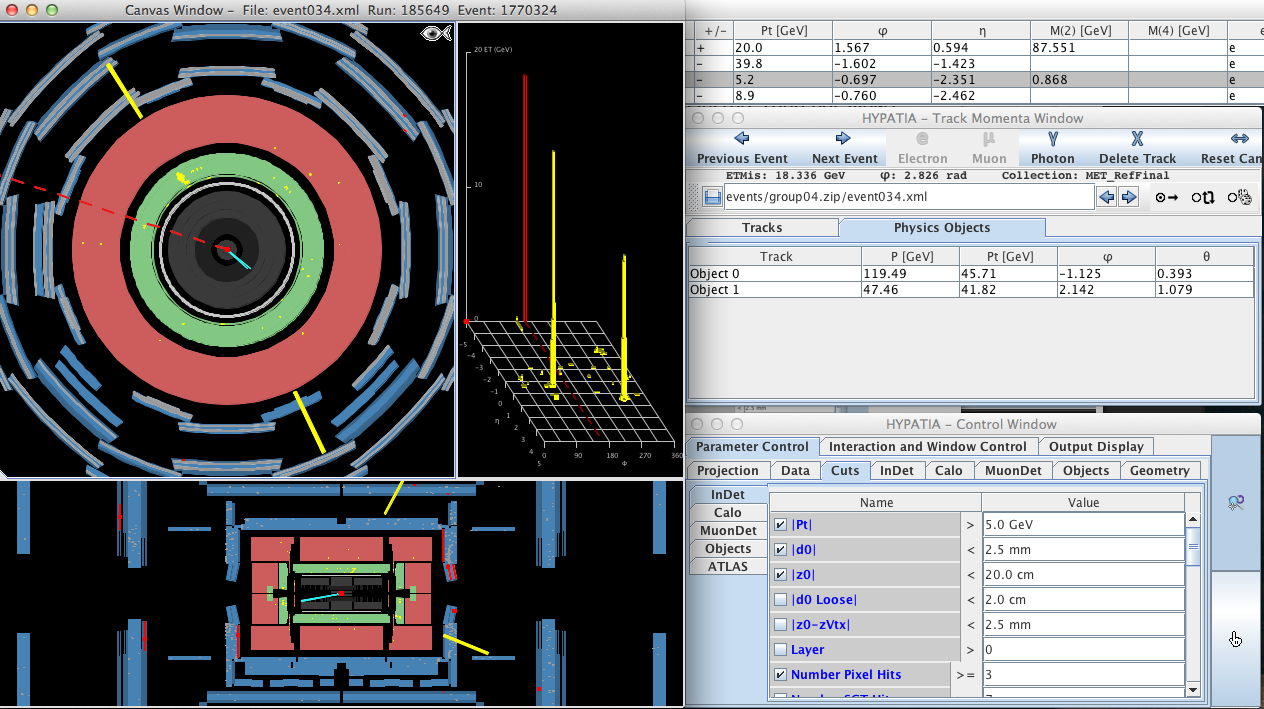The width and height of the screenshot is (1264, 709).
Task: Select the loop event navigation mode icon
Action: [1202, 197]
